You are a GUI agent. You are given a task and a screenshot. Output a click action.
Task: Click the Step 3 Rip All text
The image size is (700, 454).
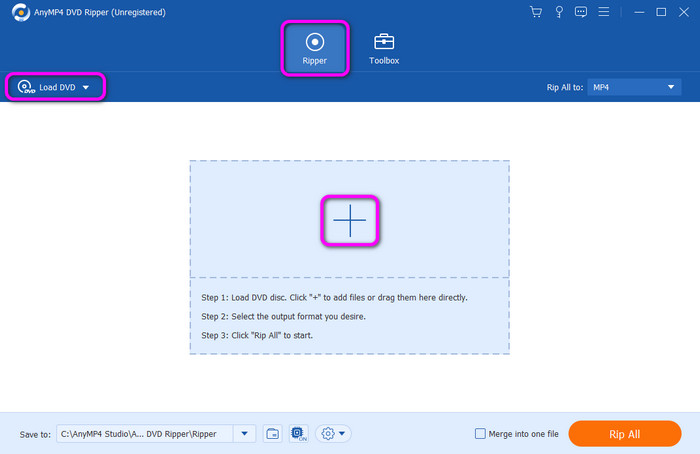(x=257, y=335)
